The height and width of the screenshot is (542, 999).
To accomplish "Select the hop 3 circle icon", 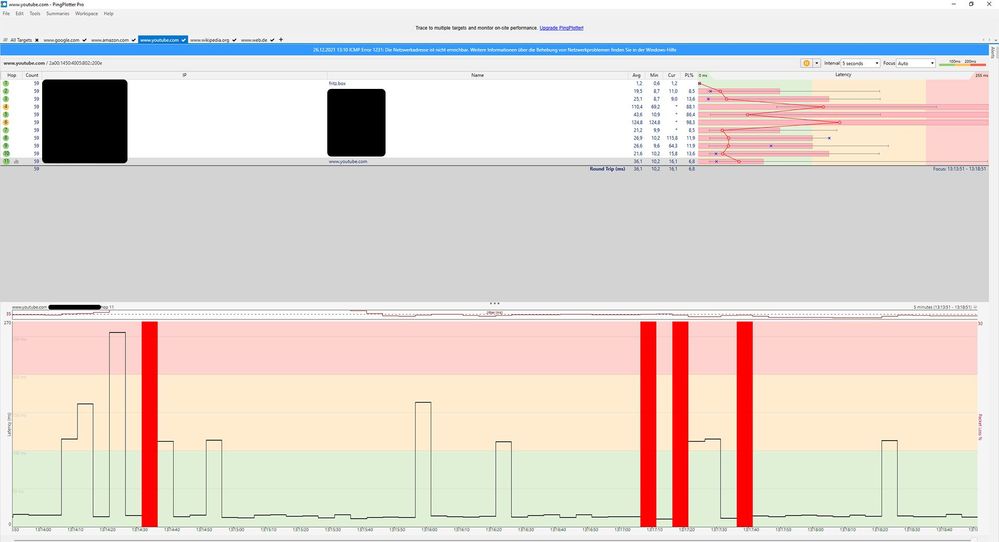I will pyautogui.click(x=6, y=99).
